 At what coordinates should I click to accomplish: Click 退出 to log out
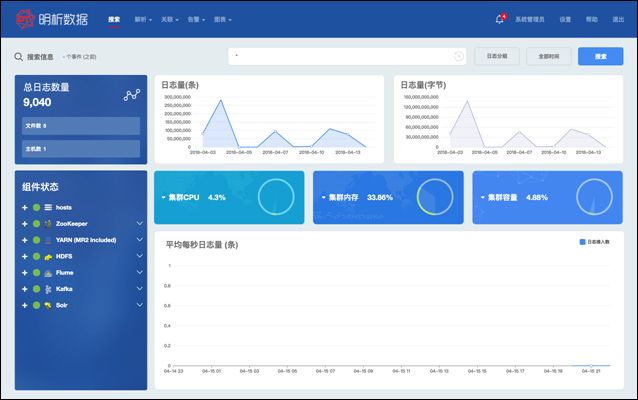tap(618, 20)
